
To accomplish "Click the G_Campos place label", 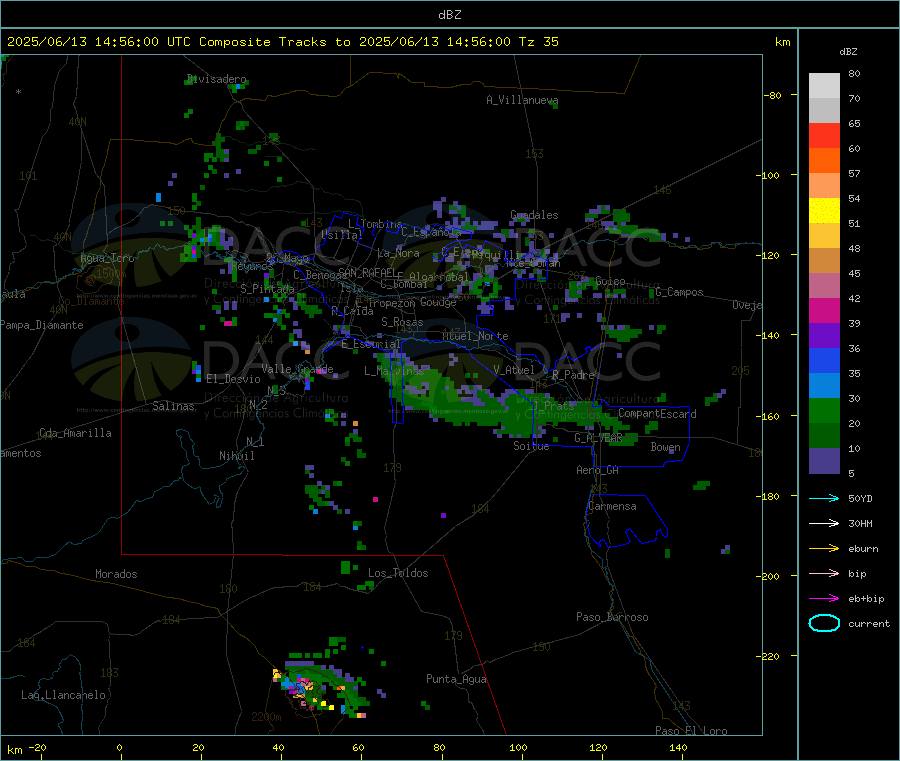I will point(680,292).
